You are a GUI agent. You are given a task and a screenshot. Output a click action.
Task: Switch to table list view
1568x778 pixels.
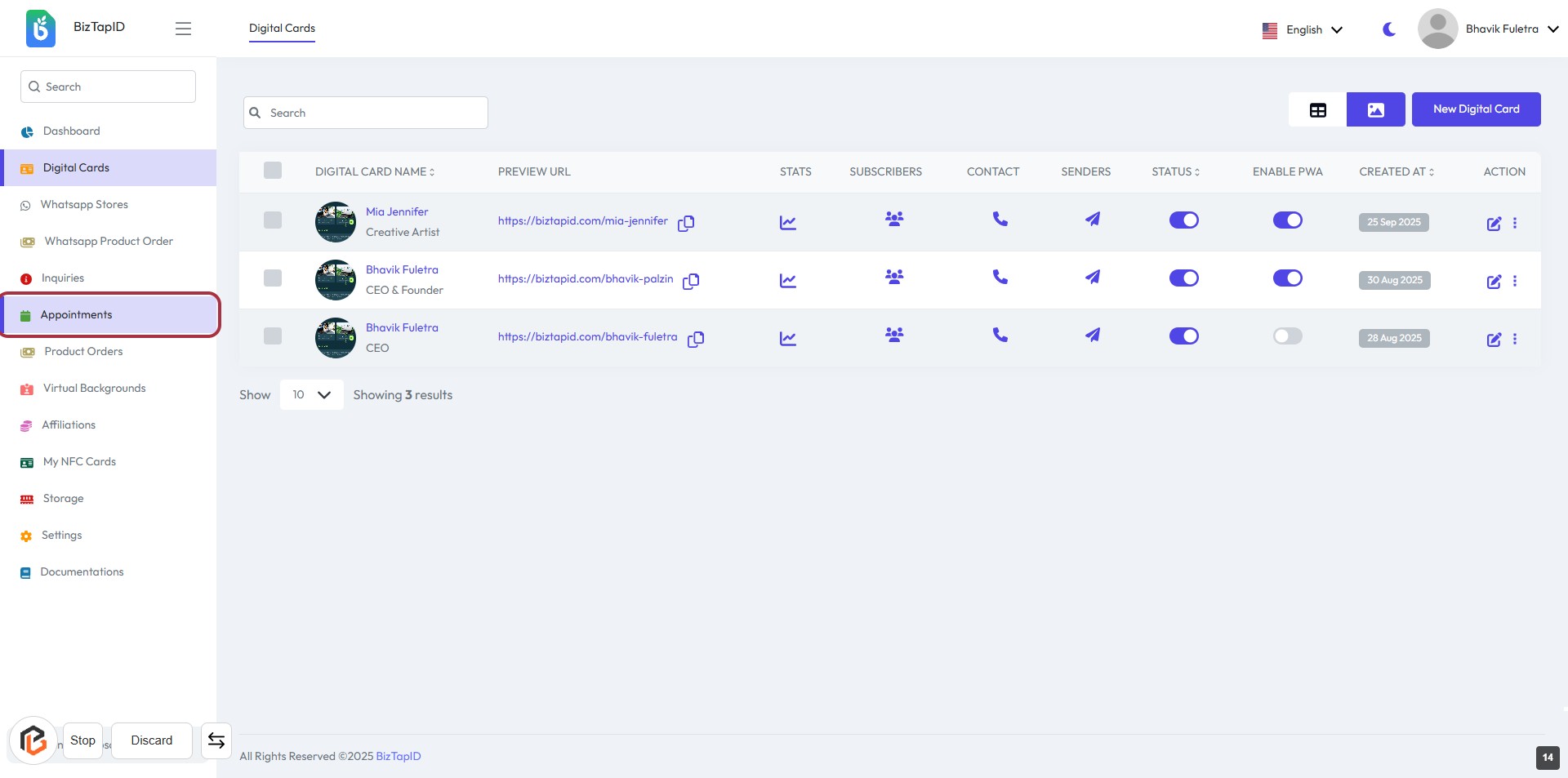point(1317,109)
